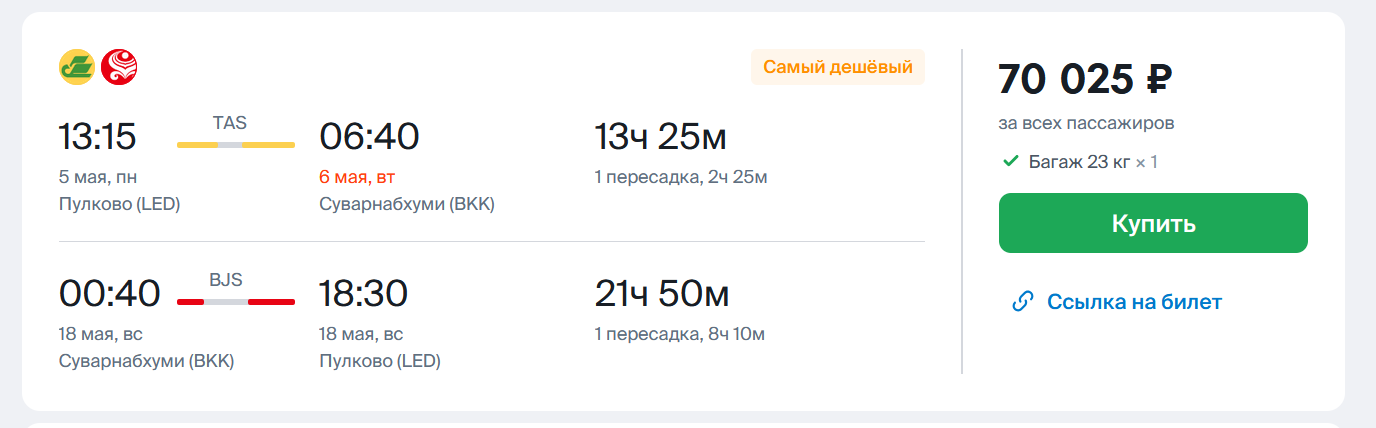Click the yellow TAS layover route line
Image resolution: width=1376 pixels, height=428 pixels.
(x=236, y=145)
